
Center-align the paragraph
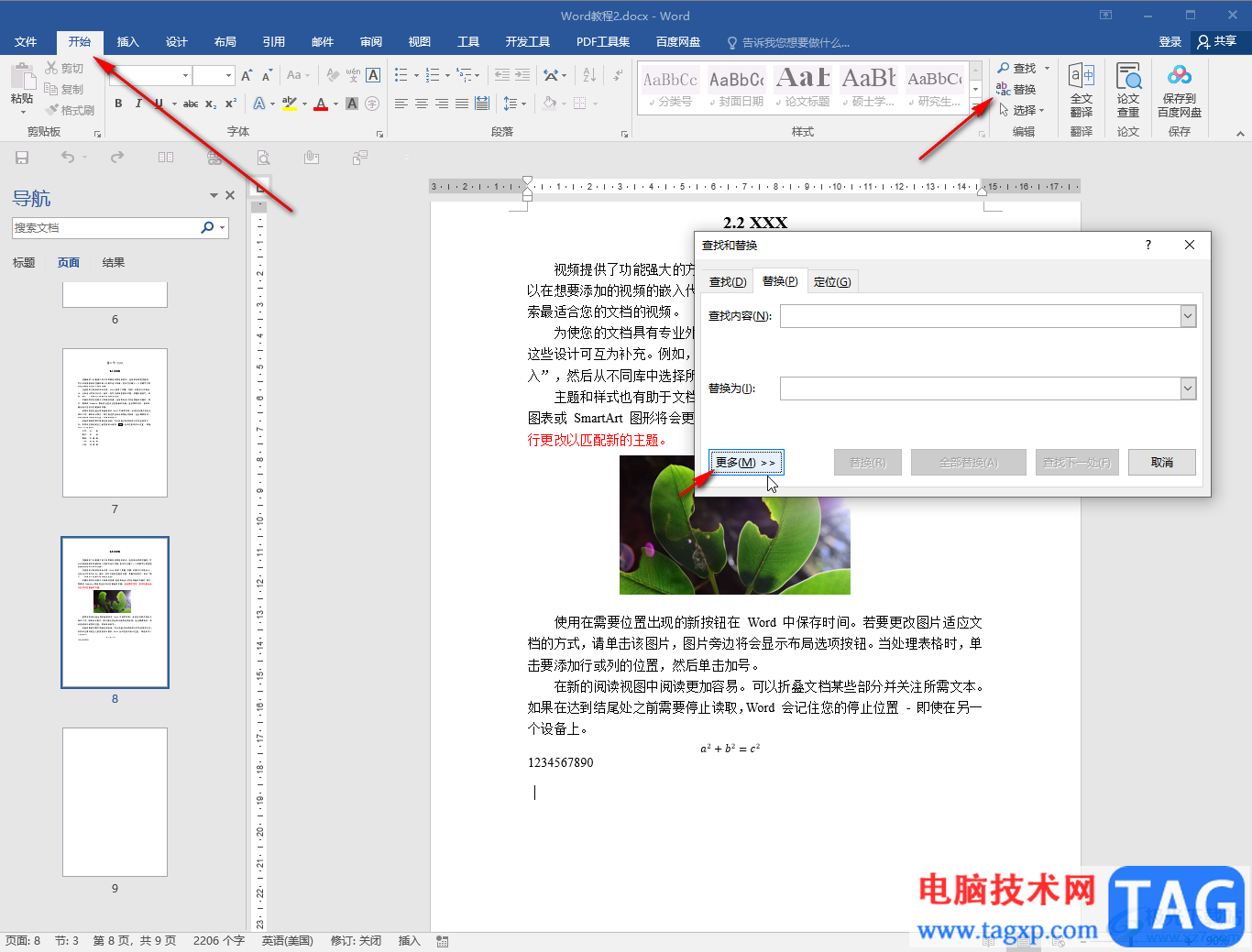(422, 104)
